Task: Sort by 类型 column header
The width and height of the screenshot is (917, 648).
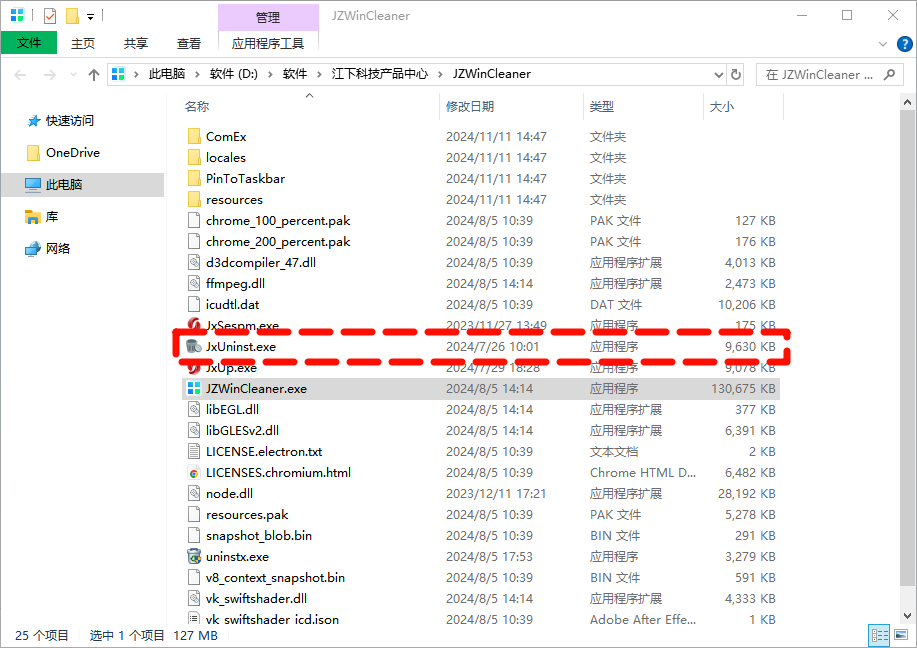Action: (x=601, y=106)
